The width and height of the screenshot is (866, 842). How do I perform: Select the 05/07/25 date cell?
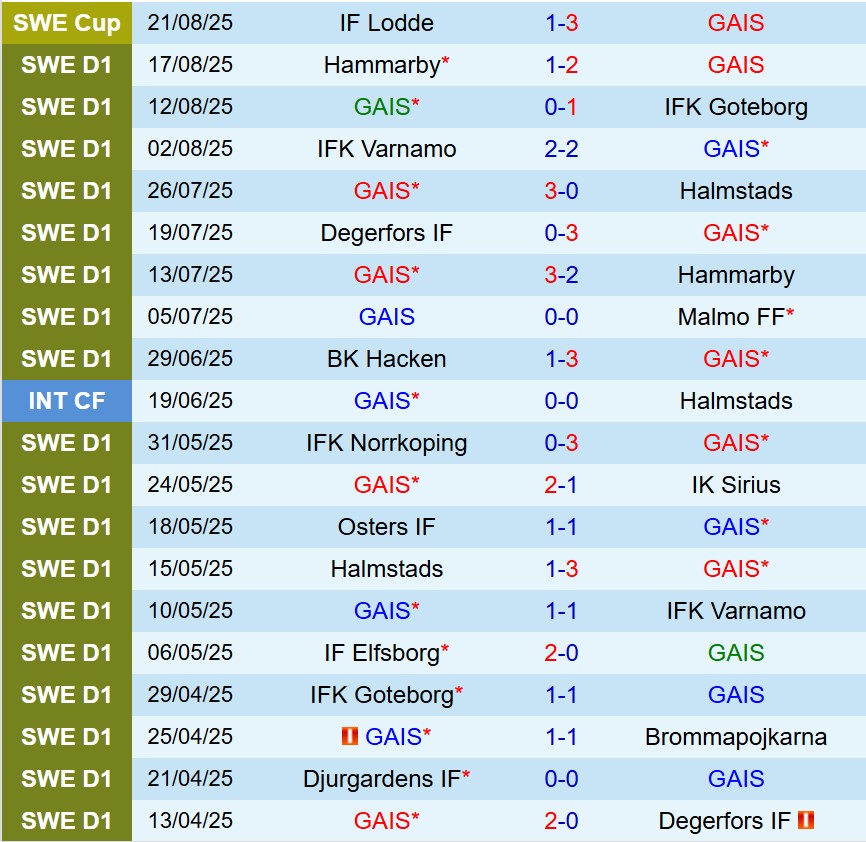(x=190, y=317)
